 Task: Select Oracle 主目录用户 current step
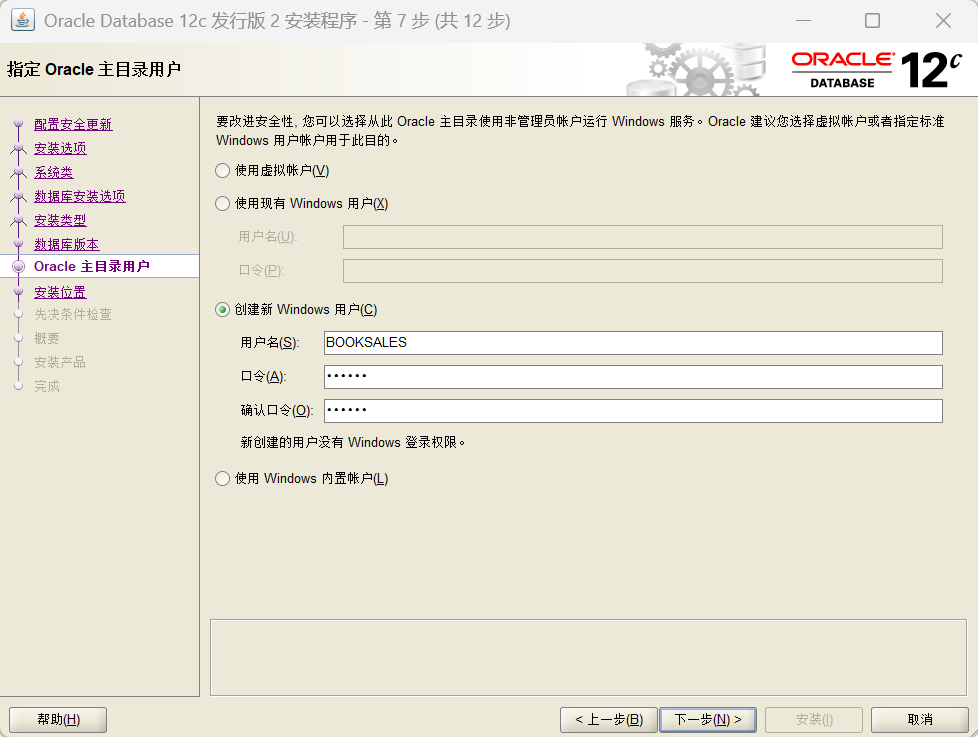click(92, 266)
